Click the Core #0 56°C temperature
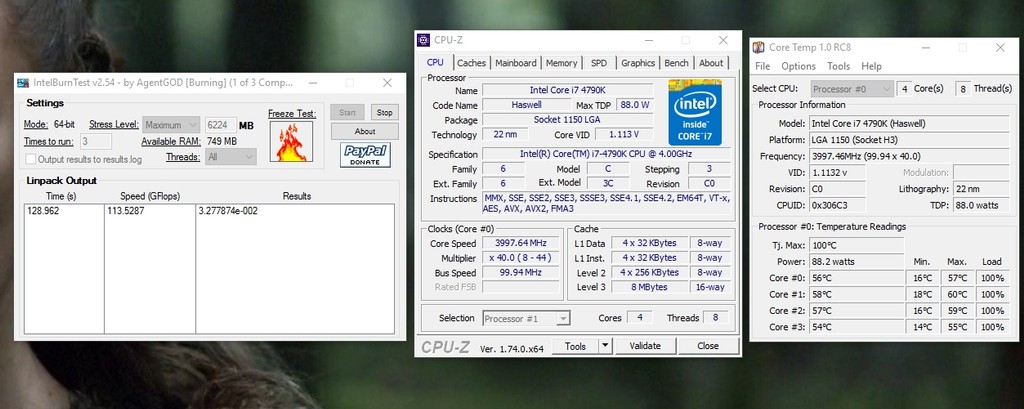The height and width of the screenshot is (409, 1024). (857, 278)
